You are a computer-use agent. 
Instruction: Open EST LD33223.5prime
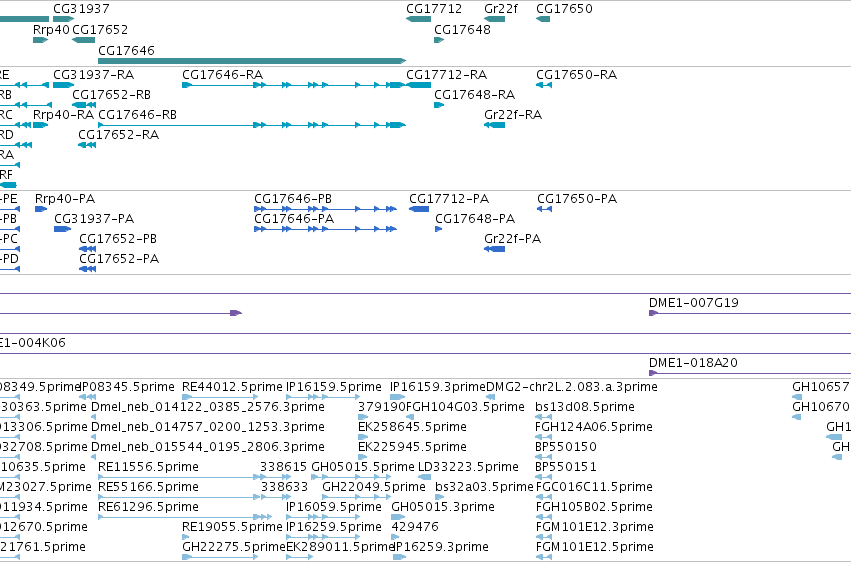[425, 477]
